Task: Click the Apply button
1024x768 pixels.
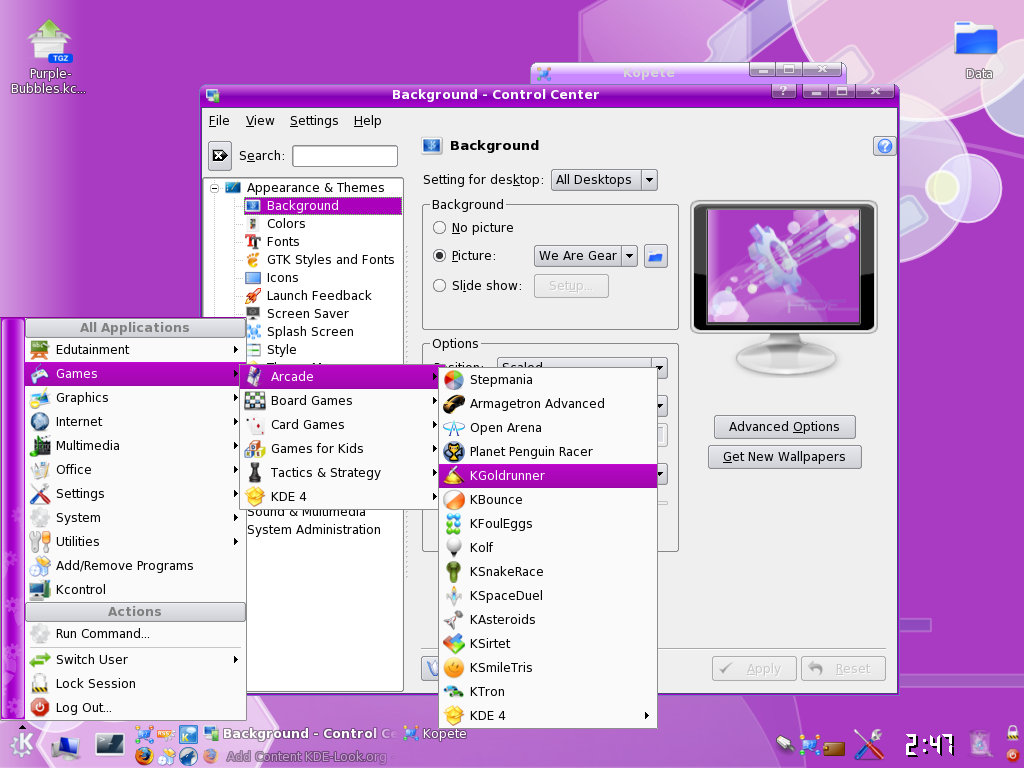Action: coord(754,669)
